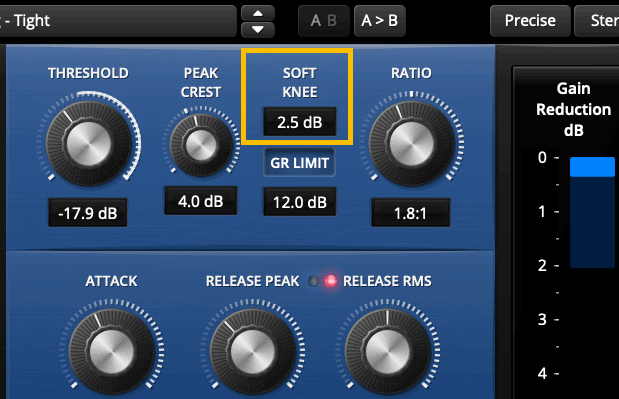The height and width of the screenshot is (399, 619).
Task: Click the RATIO label
Action: click(x=411, y=73)
